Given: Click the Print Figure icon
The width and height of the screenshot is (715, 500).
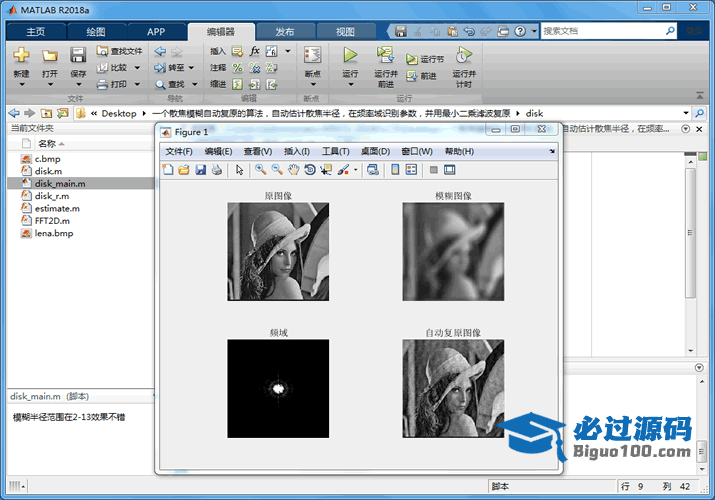Looking at the screenshot, I should point(217,170).
